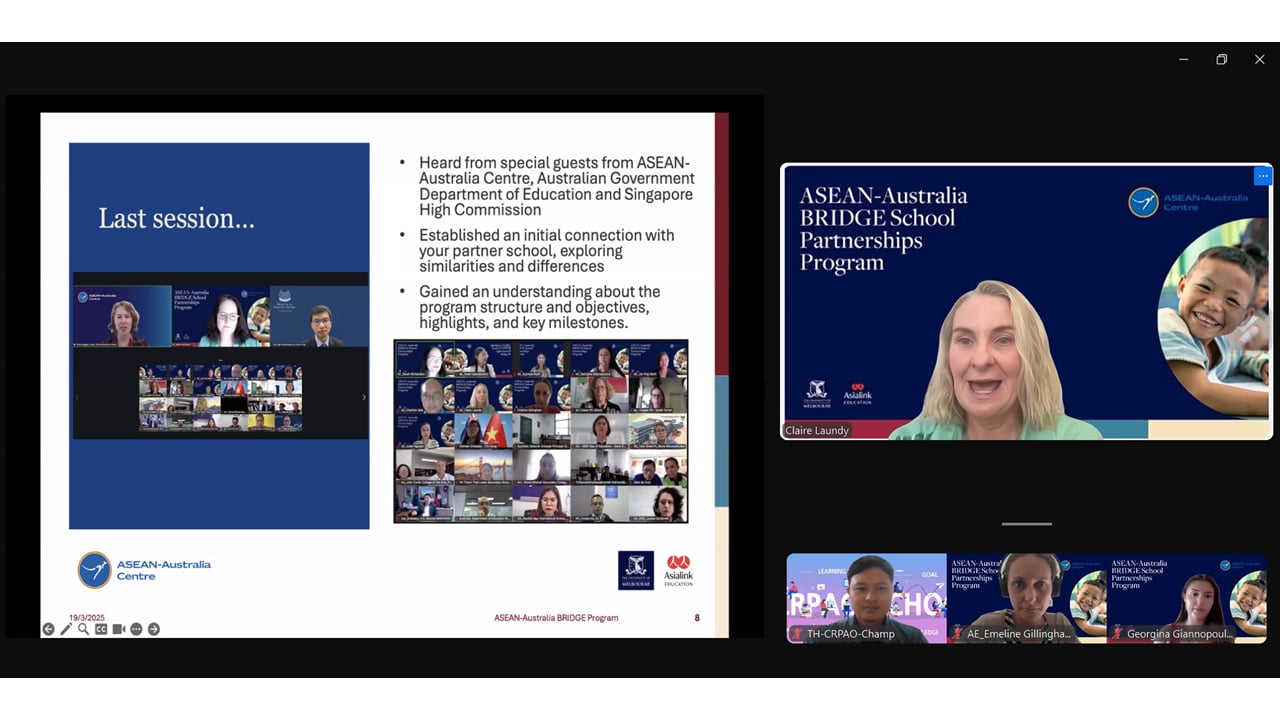This screenshot has width=1280, height=720.
Task: Click the 'Last session…' slide heading
Action: pos(176,218)
